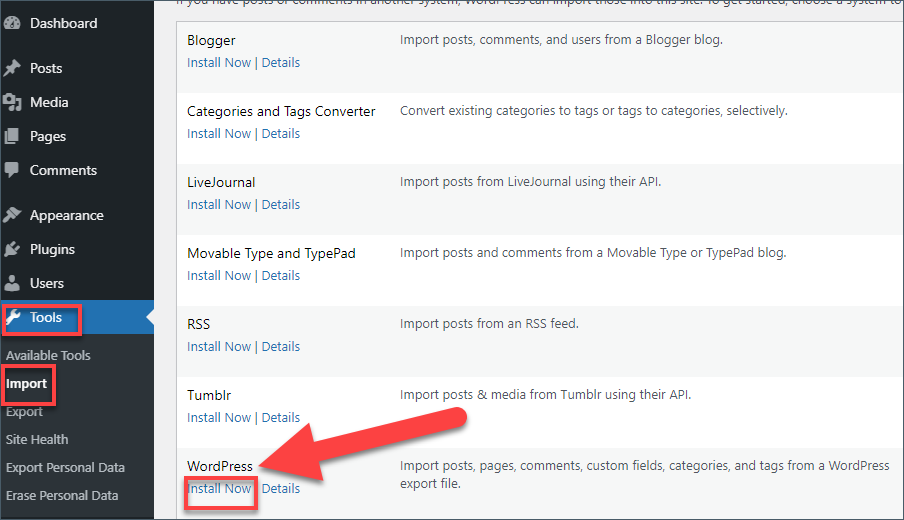Screen dimensions: 904x520
Task: Click the Posts pushpin icon
Action: tap(12, 68)
